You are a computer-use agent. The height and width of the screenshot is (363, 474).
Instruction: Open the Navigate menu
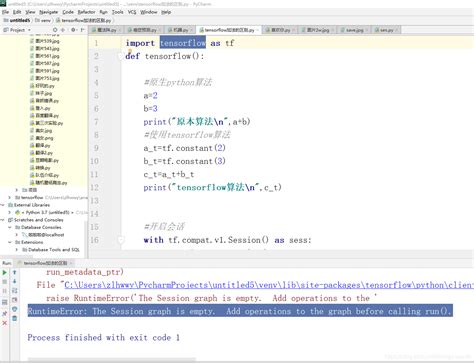(49, 12)
